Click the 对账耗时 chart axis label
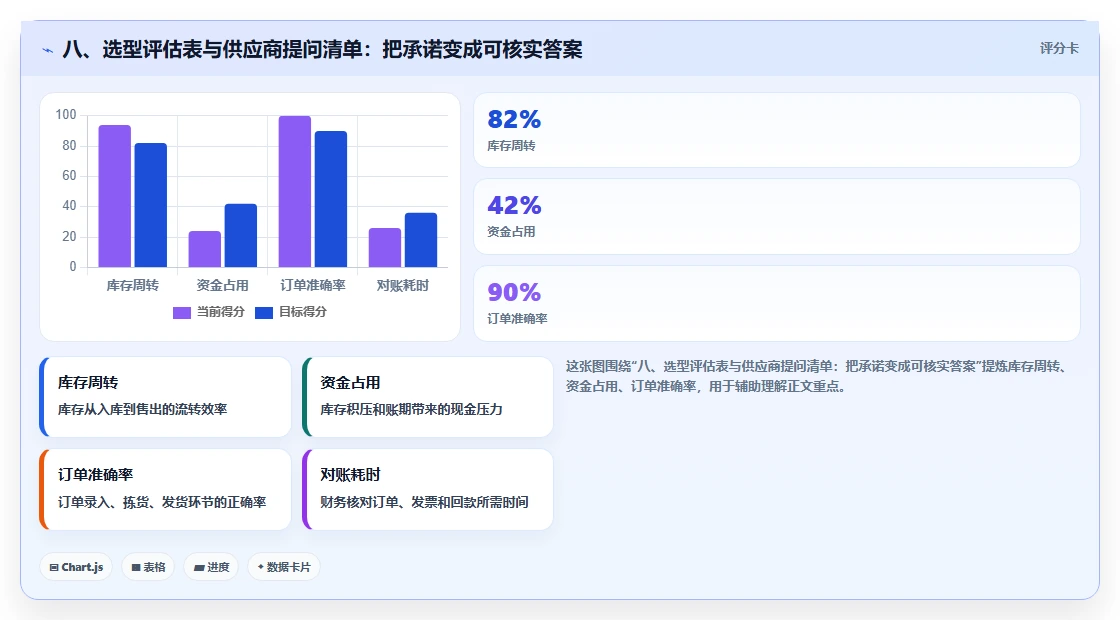The width and height of the screenshot is (1120, 620). click(x=403, y=286)
